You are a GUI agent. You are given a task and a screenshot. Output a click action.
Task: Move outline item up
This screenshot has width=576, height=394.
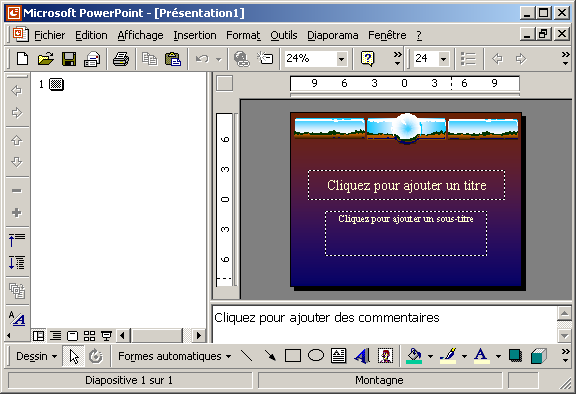click(16, 140)
